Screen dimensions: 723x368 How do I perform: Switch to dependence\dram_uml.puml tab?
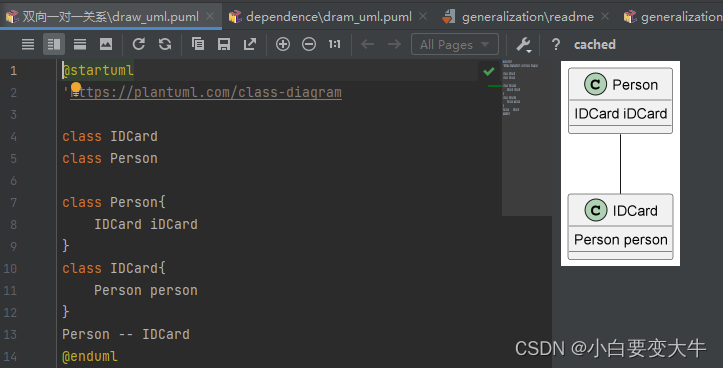(329, 17)
